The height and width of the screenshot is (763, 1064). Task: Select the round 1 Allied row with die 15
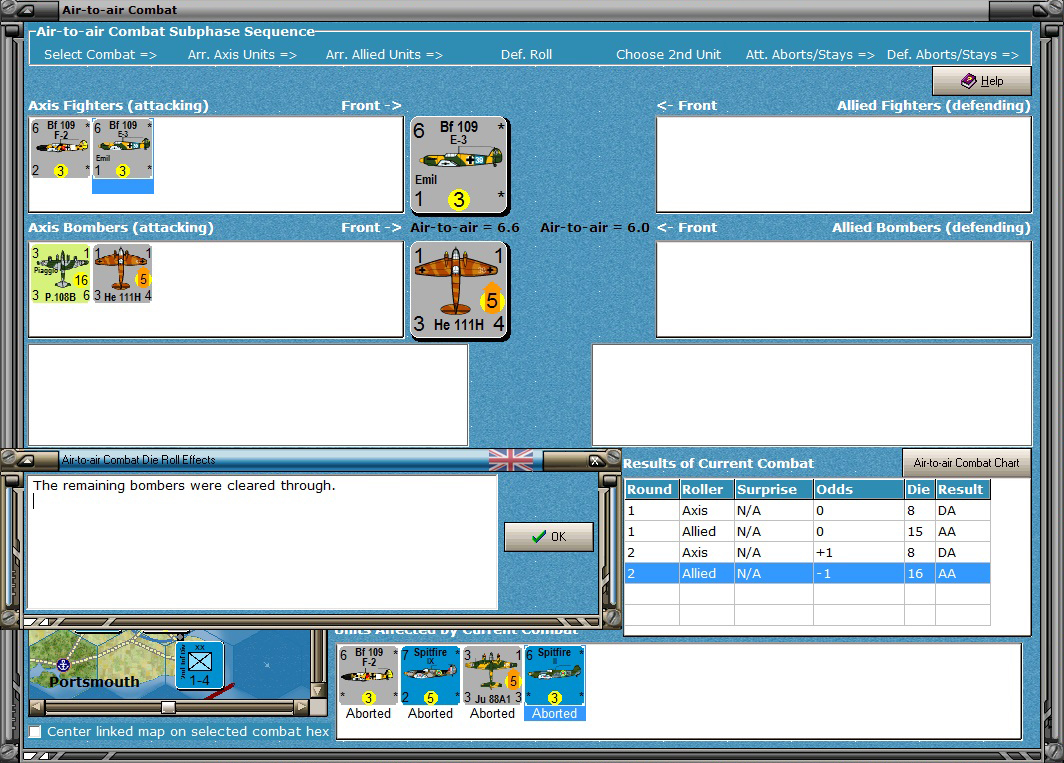tap(807, 532)
